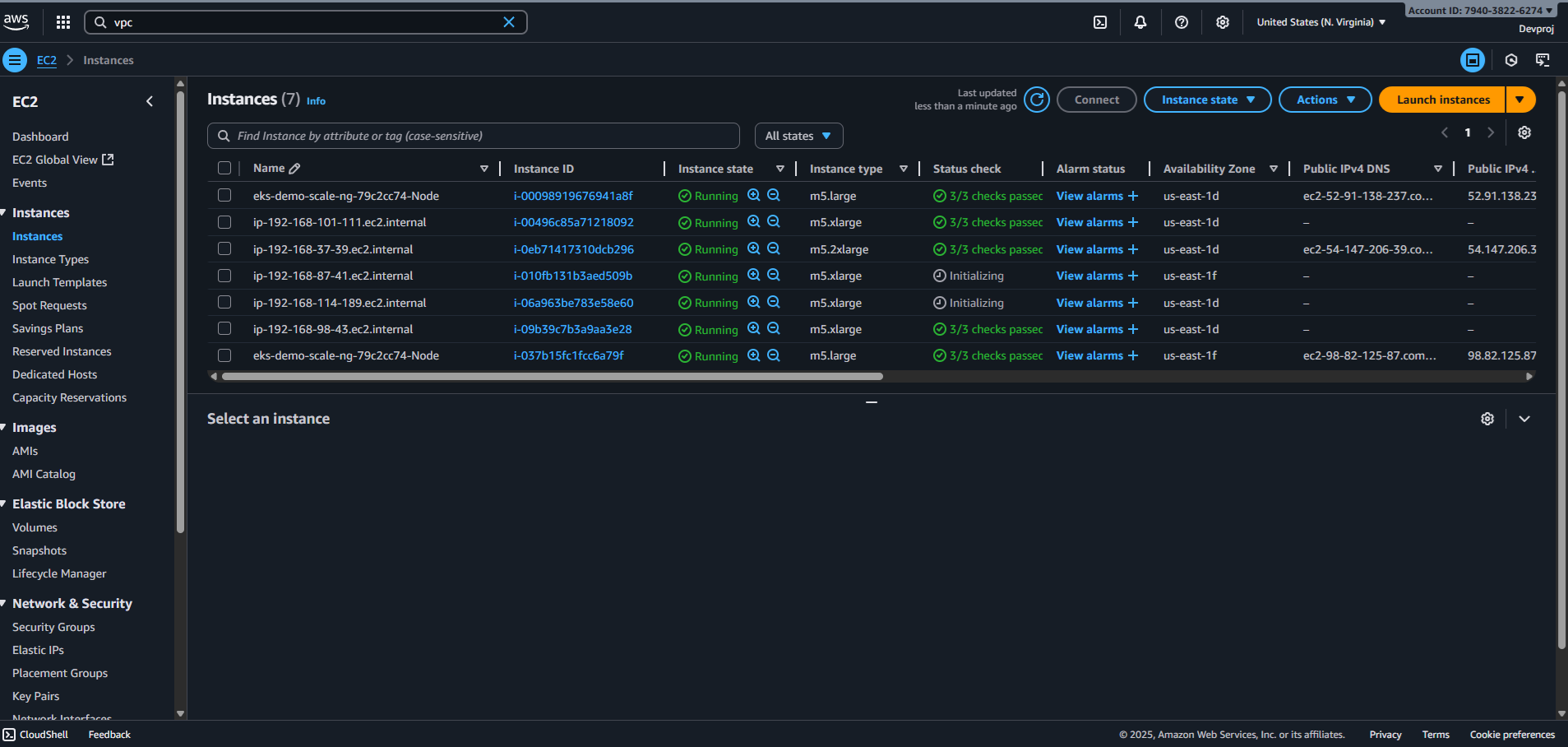1568x747 pixels.
Task: Click the Launch instances button
Action: point(1442,100)
